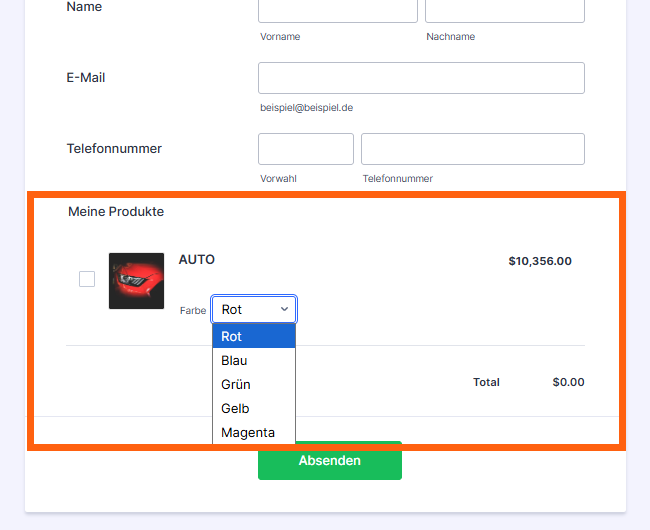The height and width of the screenshot is (530, 650).
Task: Click the Farbe label
Action: [x=193, y=310]
